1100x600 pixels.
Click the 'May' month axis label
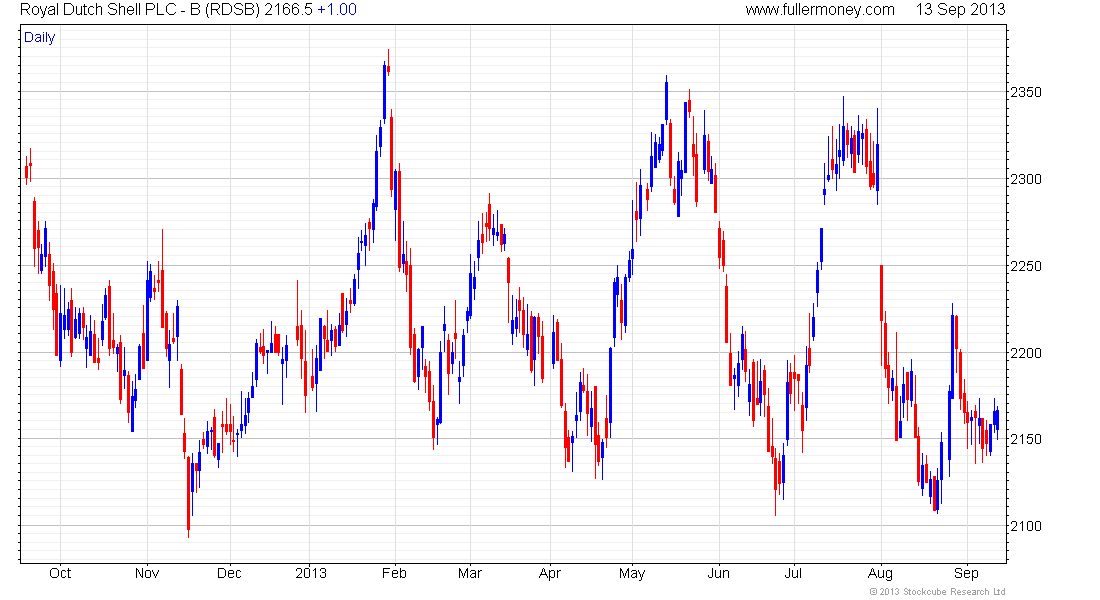click(x=632, y=573)
